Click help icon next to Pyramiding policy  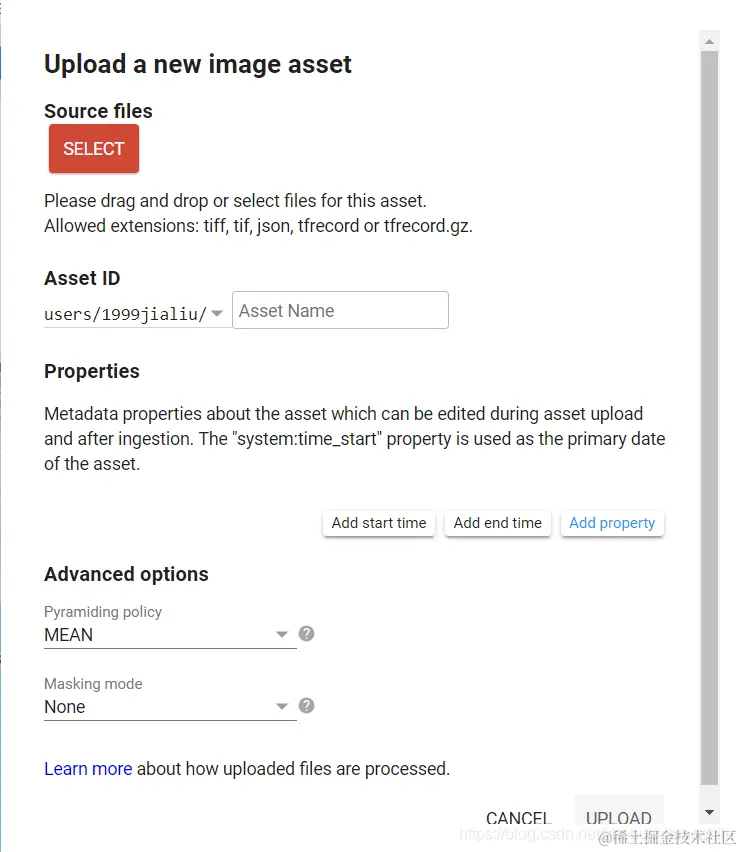point(306,634)
